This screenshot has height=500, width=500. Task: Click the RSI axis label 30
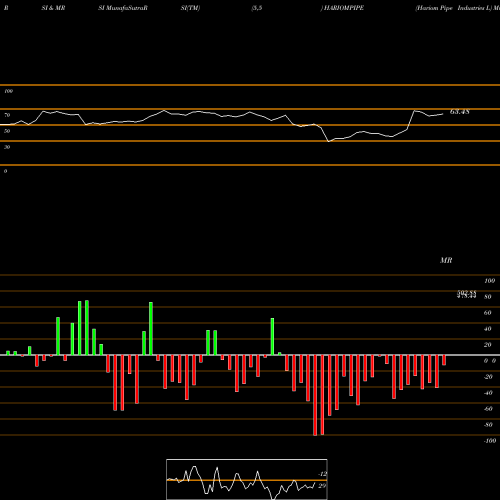coord(7,147)
